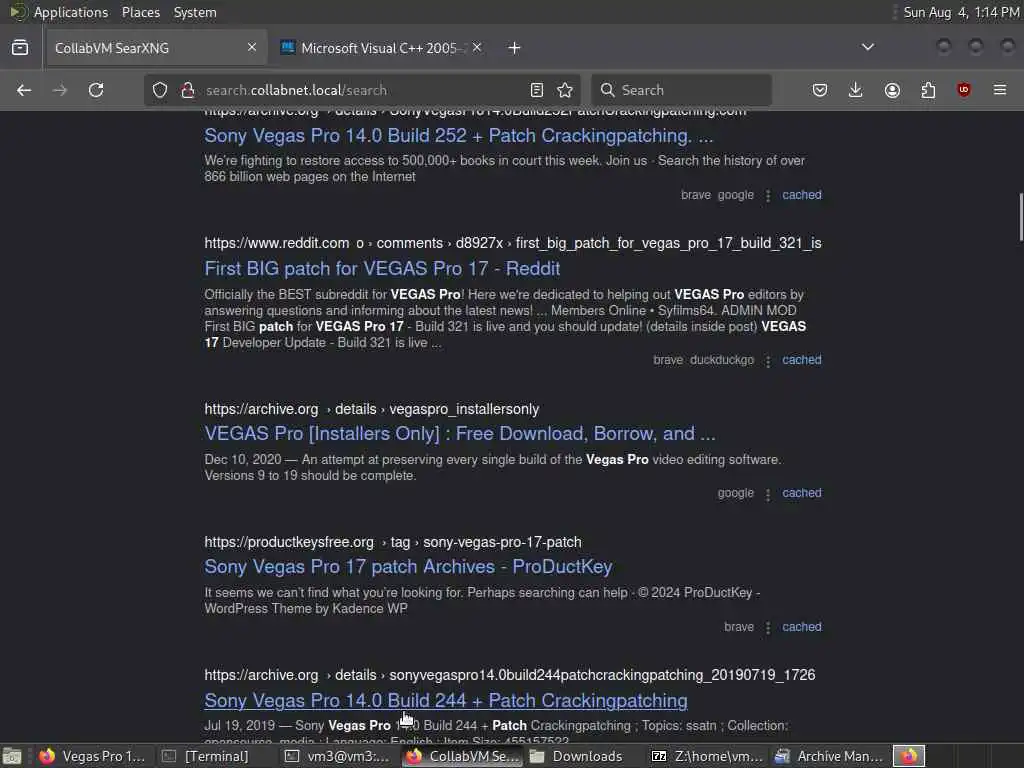Expand the list all tabs dropdown
The height and width of the screenshot is (768, 1024).
click(868, 47)
